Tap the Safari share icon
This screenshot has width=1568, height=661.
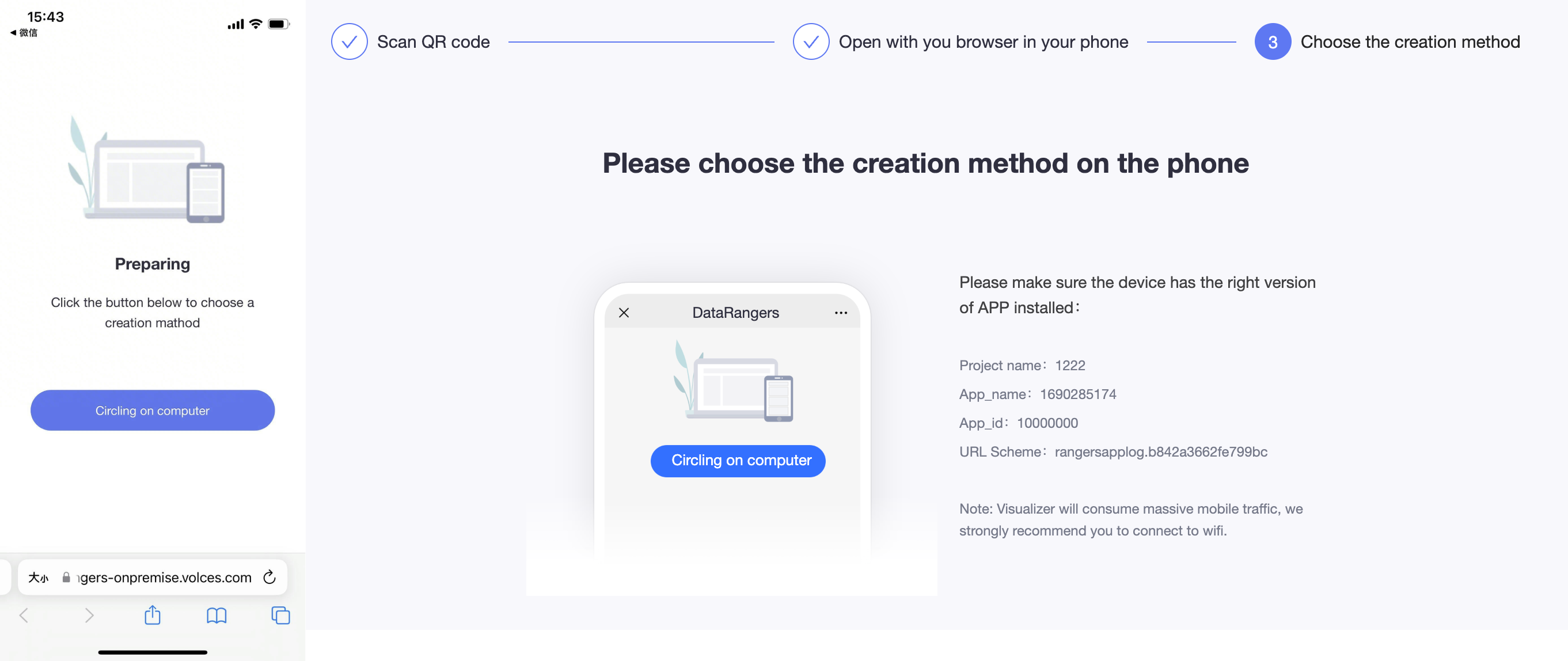click(x=152, y=615)
